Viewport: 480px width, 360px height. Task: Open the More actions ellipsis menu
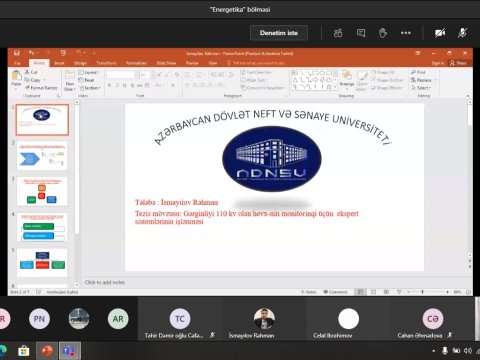pyautogui.click(x=406, y=33)
